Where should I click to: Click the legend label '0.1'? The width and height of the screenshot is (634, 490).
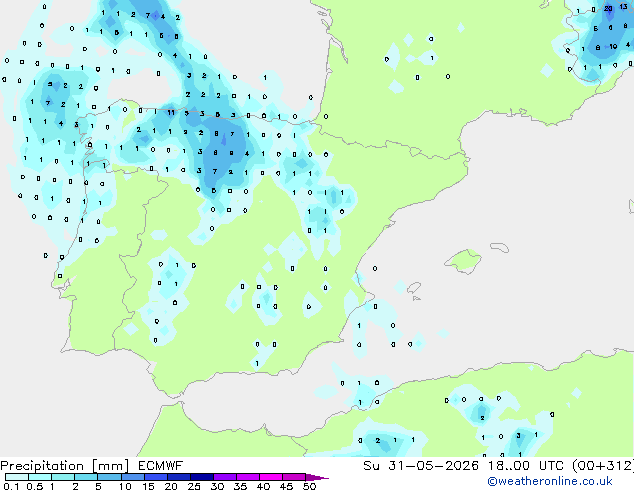(x=11, y=486)
